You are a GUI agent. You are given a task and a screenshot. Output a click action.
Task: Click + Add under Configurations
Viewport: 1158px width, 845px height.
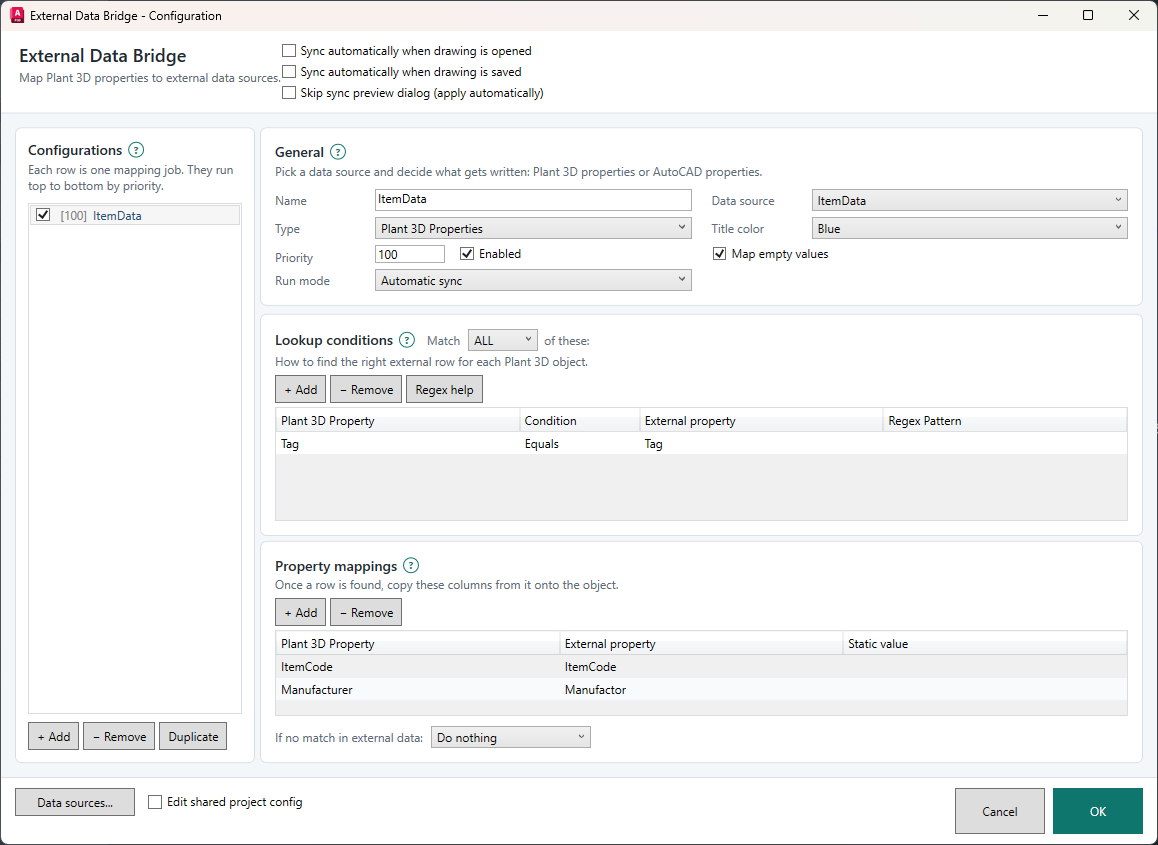point(54,736)
